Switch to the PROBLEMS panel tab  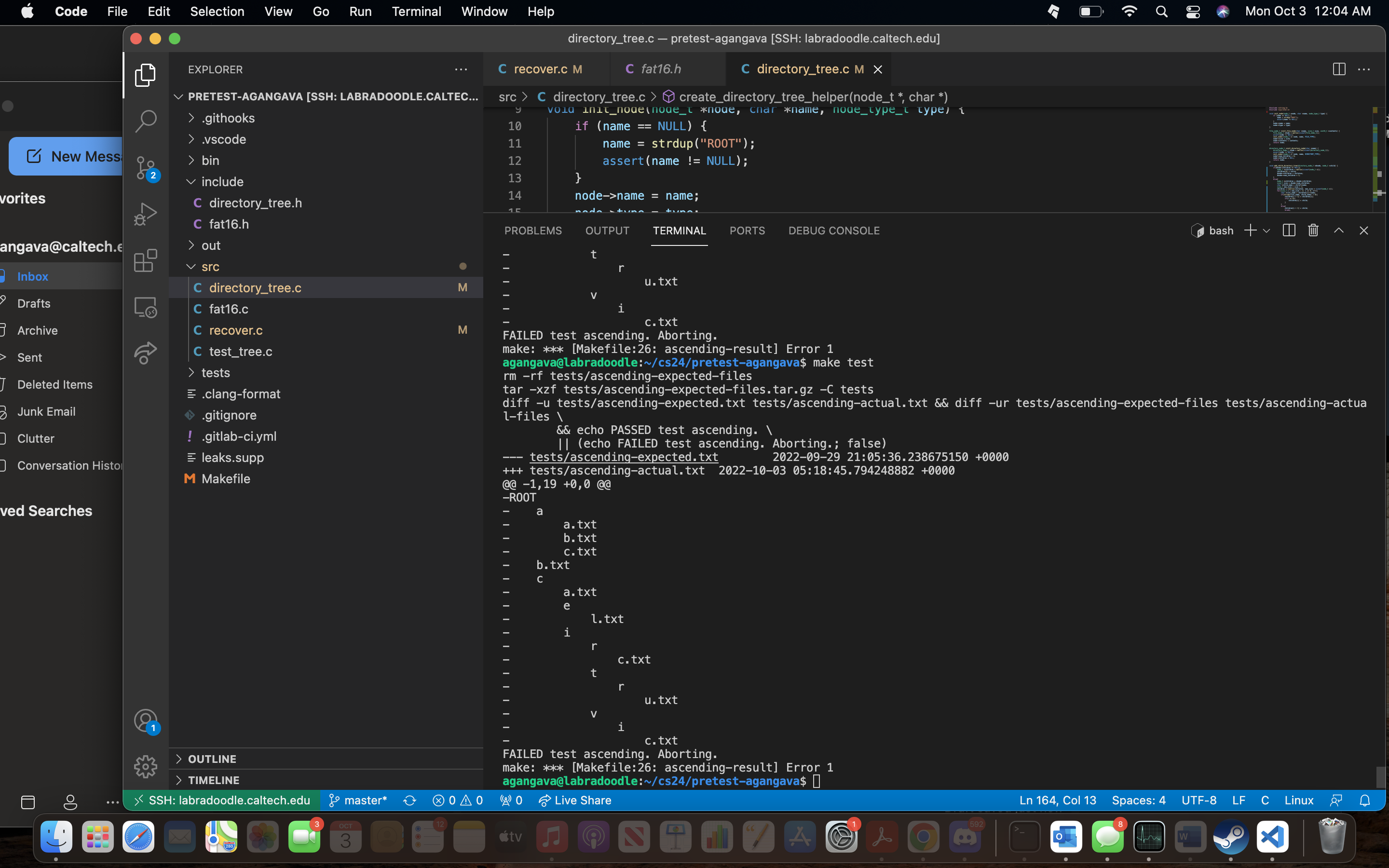[532, 230]
